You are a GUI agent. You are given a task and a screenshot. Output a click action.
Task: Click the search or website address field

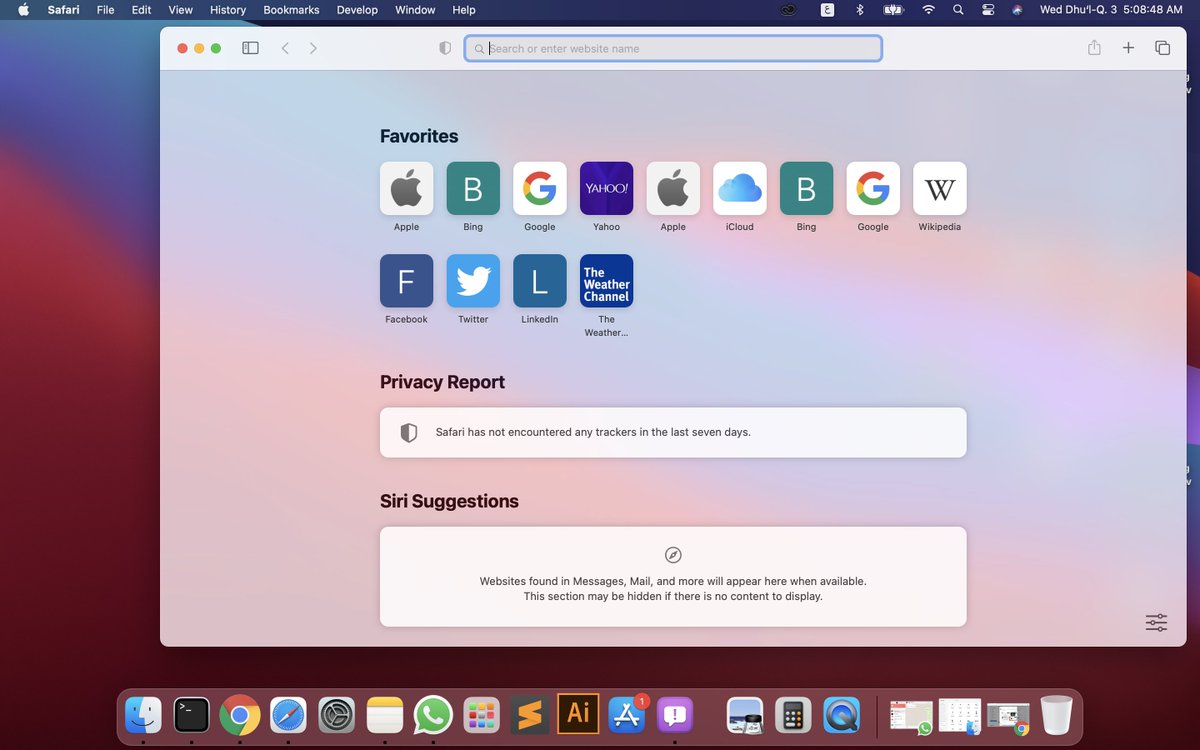pyautogui.click(x=673, y=48)
